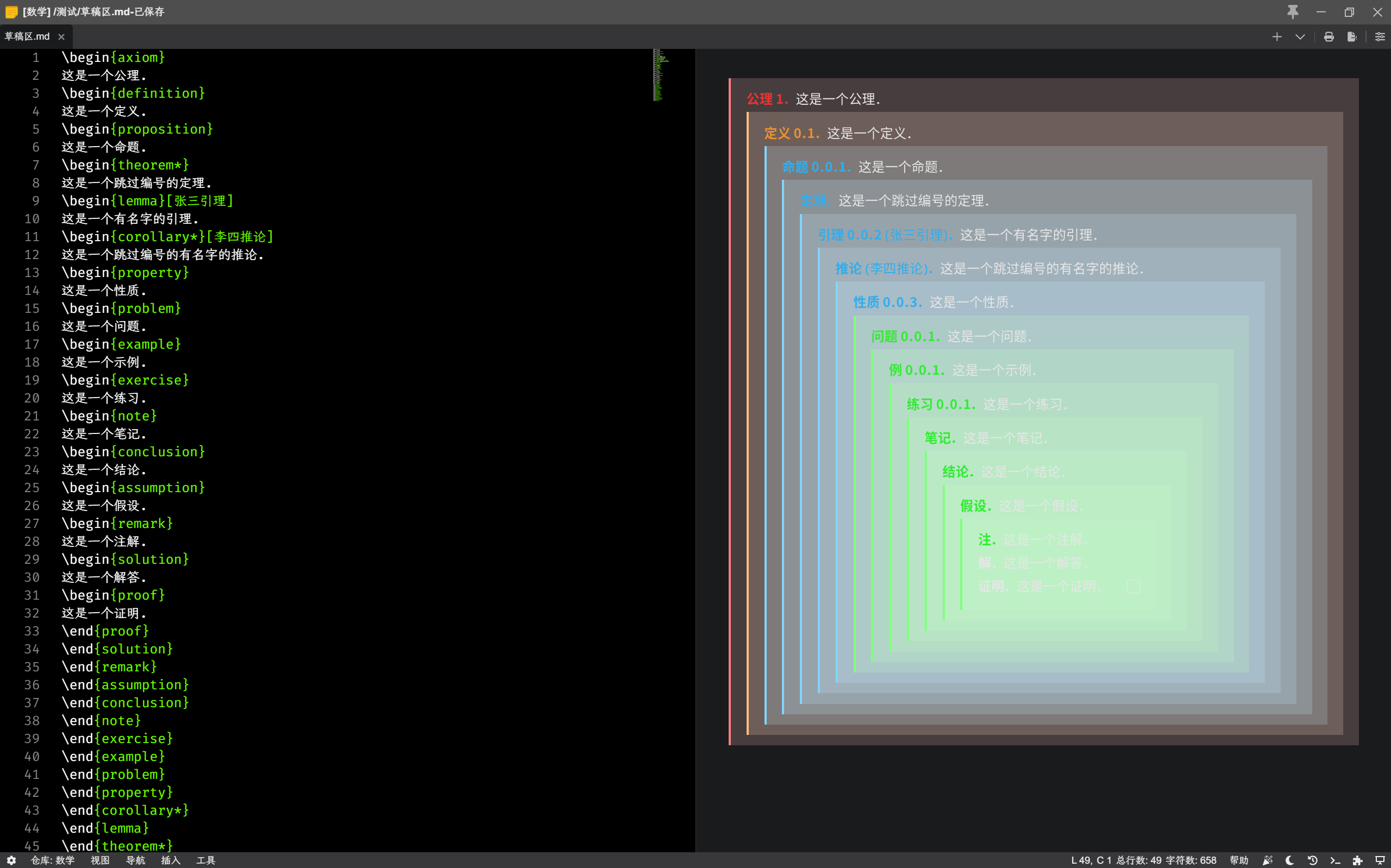Screen dimensions: 1391x868
Task: Click line 43 \end{corollary*}
Action: coord(125,810)
